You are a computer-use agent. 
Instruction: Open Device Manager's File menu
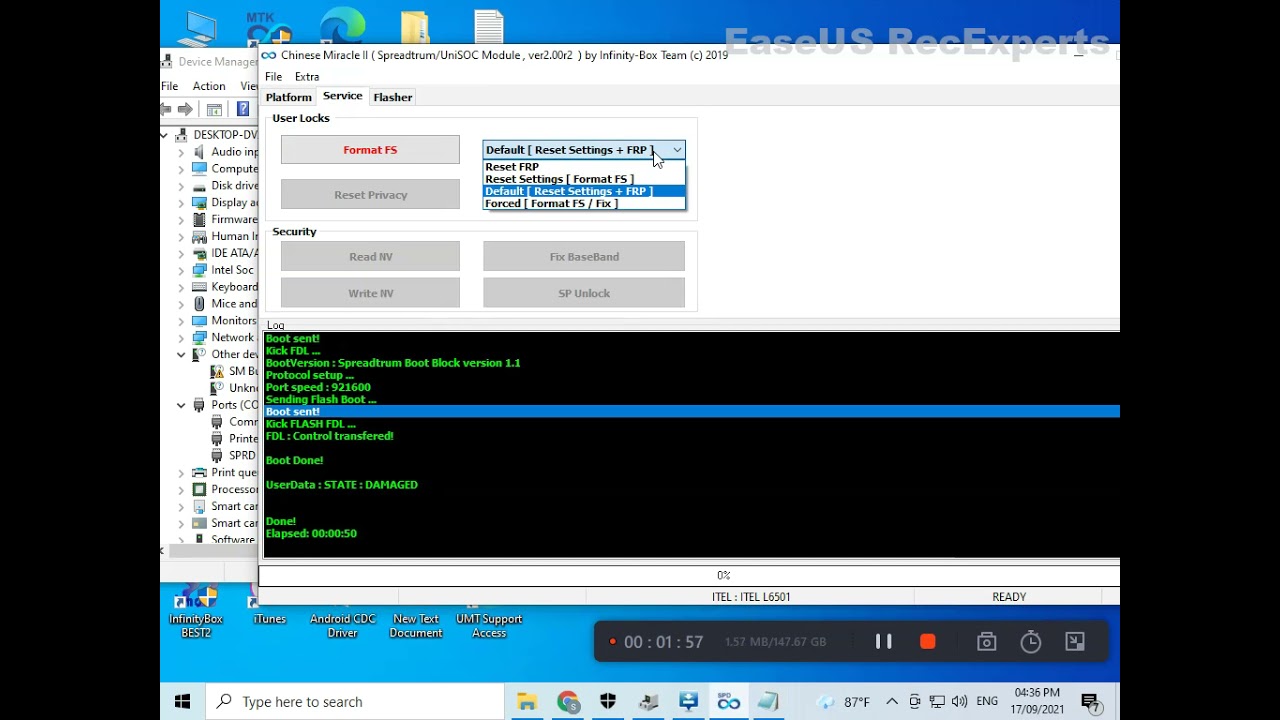click(x=170, y=86)
